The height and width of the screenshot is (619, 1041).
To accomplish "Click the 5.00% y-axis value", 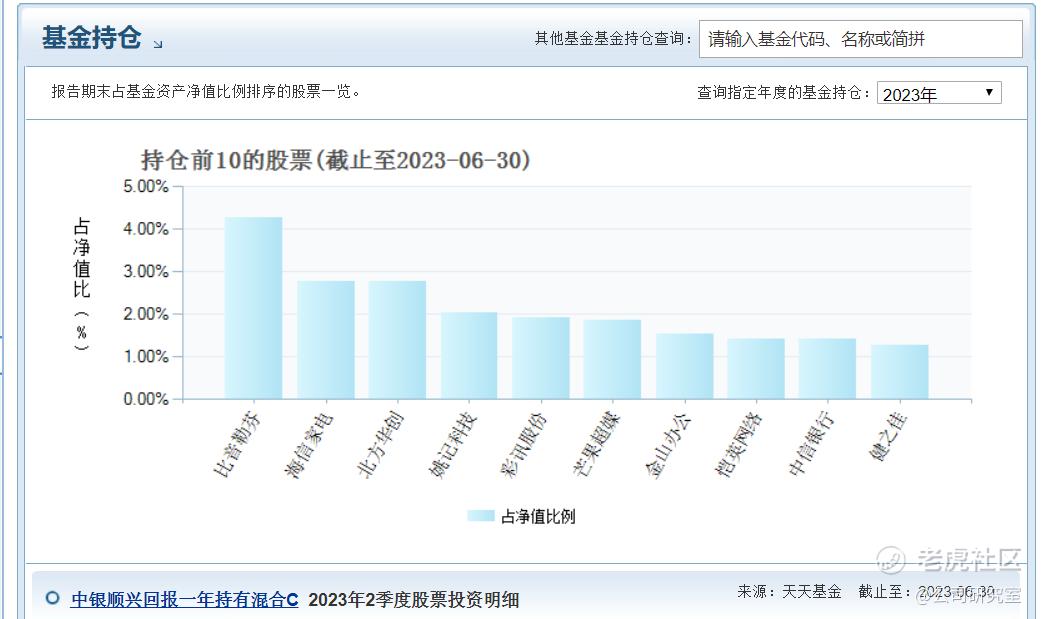I will [x=146, y=187].
